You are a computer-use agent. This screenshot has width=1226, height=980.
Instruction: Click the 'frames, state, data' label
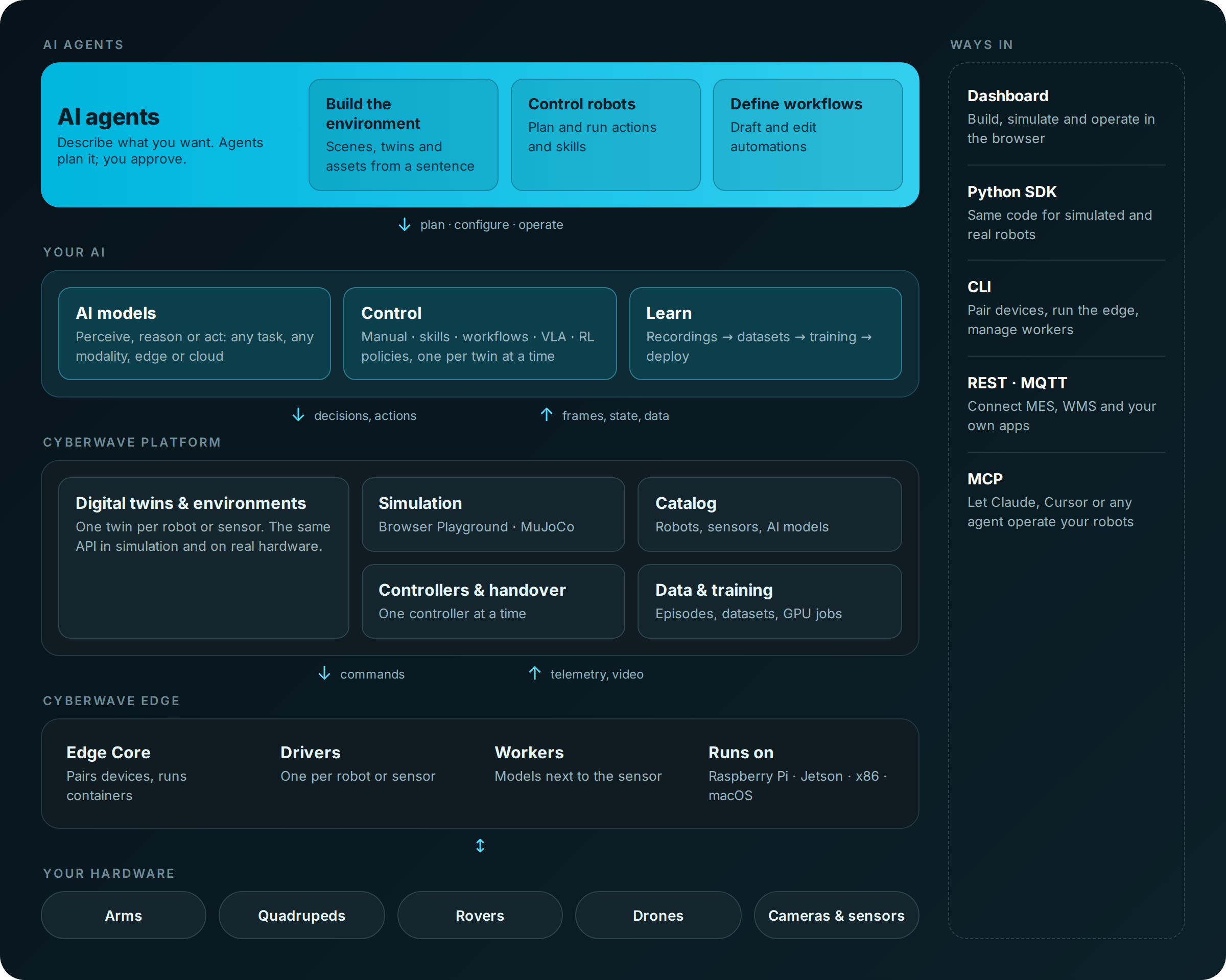pyautogui.click(x=615, y=415)
